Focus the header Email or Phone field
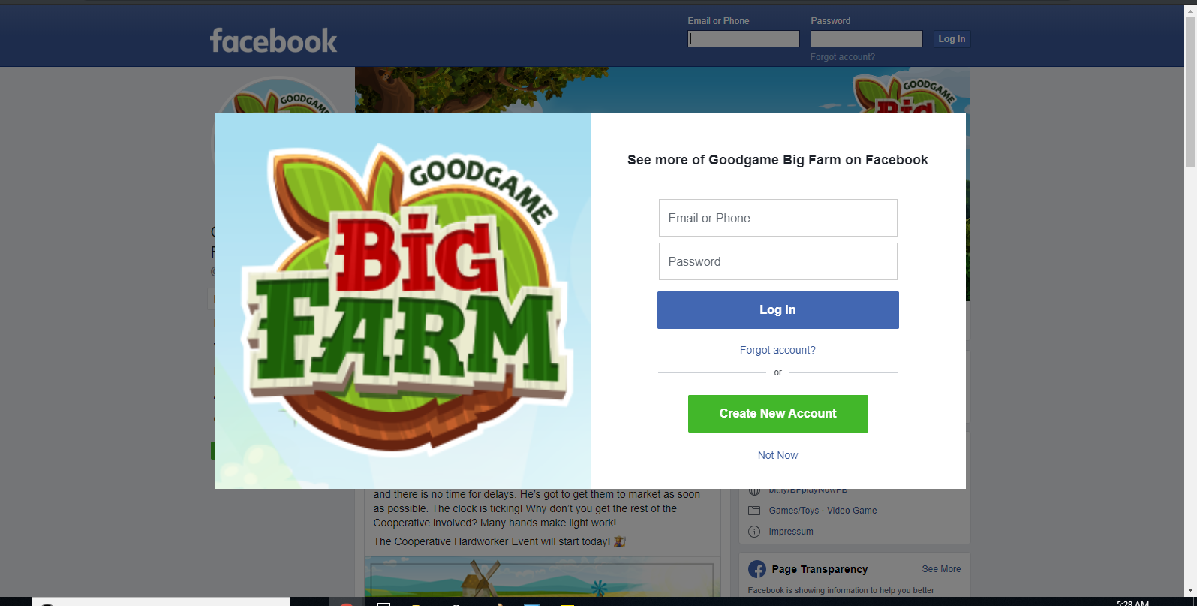 click(744, 39)
